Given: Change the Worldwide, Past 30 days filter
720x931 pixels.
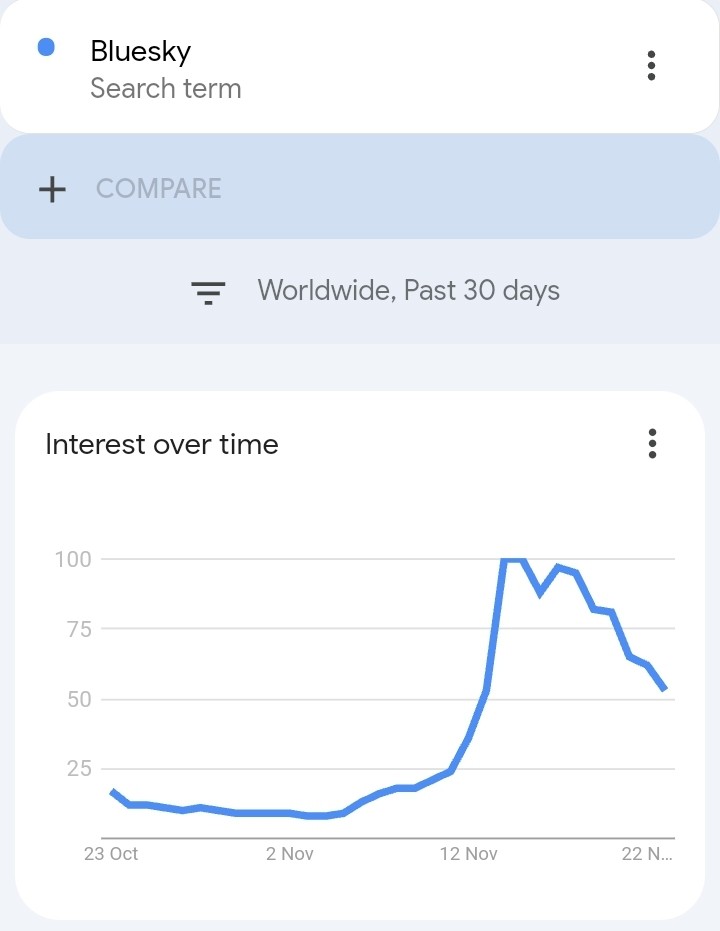Looking at the screenshot, I should pos(408,290).
